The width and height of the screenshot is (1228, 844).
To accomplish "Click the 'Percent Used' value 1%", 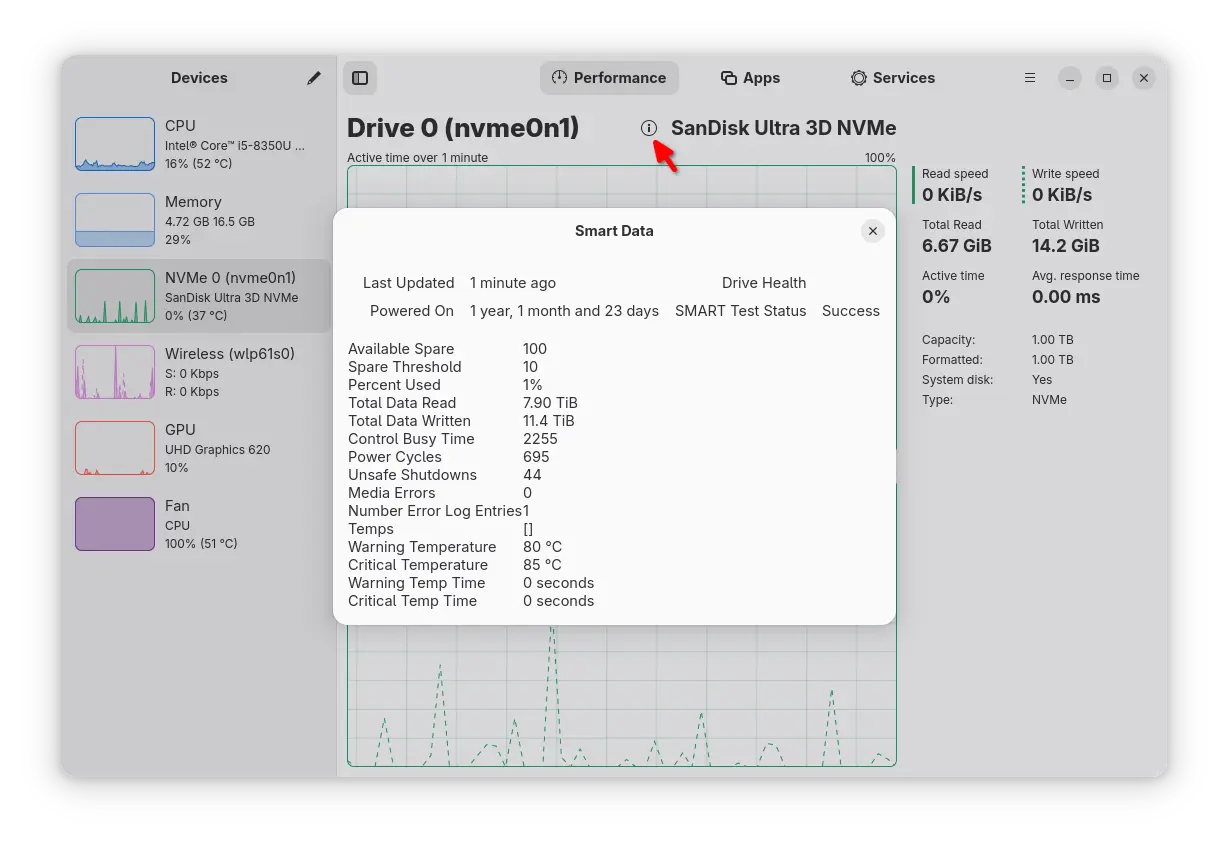I will (x=533, y=385).
